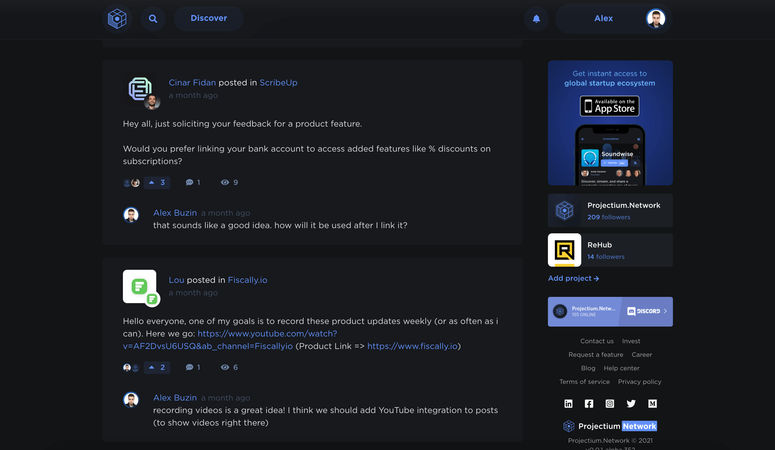Open the ScribeUp project link
Screen dimensions: 775x450
278,83
